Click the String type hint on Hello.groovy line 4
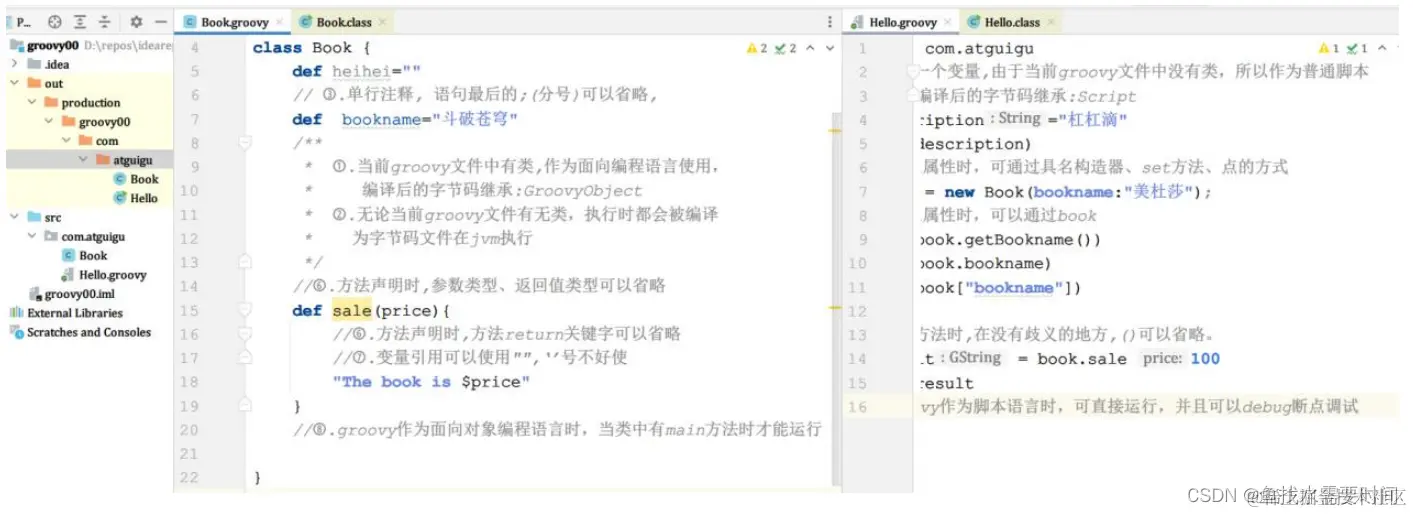The width and height of the screenshot is (1413, 514). coord(1020,119)
